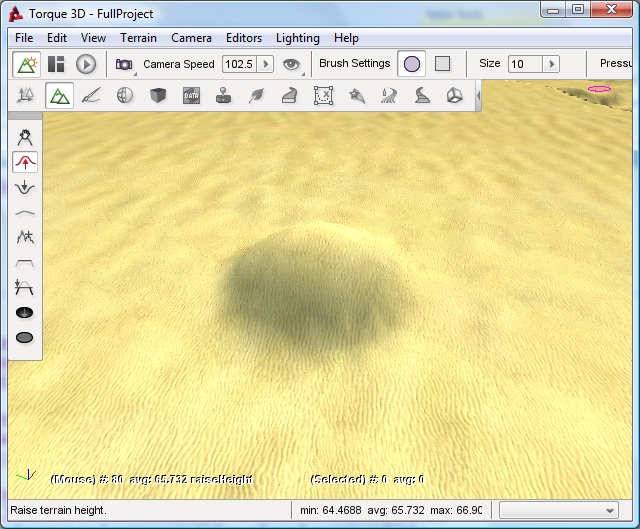Viewport: 640px width, 529px height.
Task: Click the Play Game button
Action: (86, 64)
